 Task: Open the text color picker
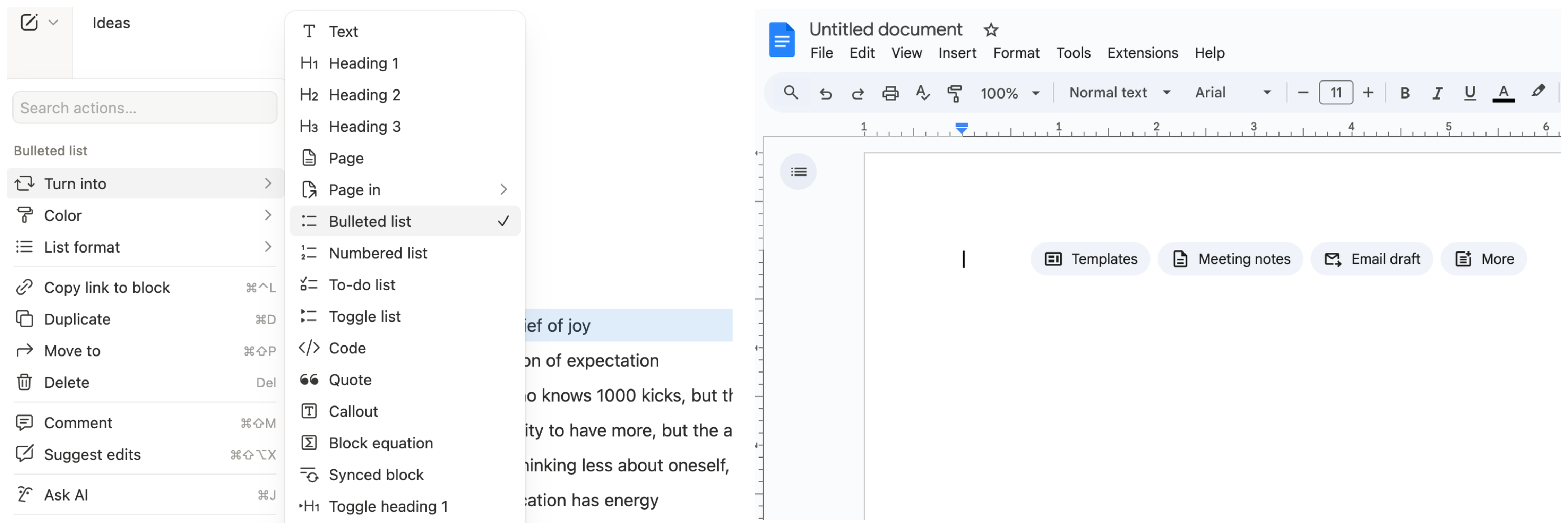(x=1503, y=93)
